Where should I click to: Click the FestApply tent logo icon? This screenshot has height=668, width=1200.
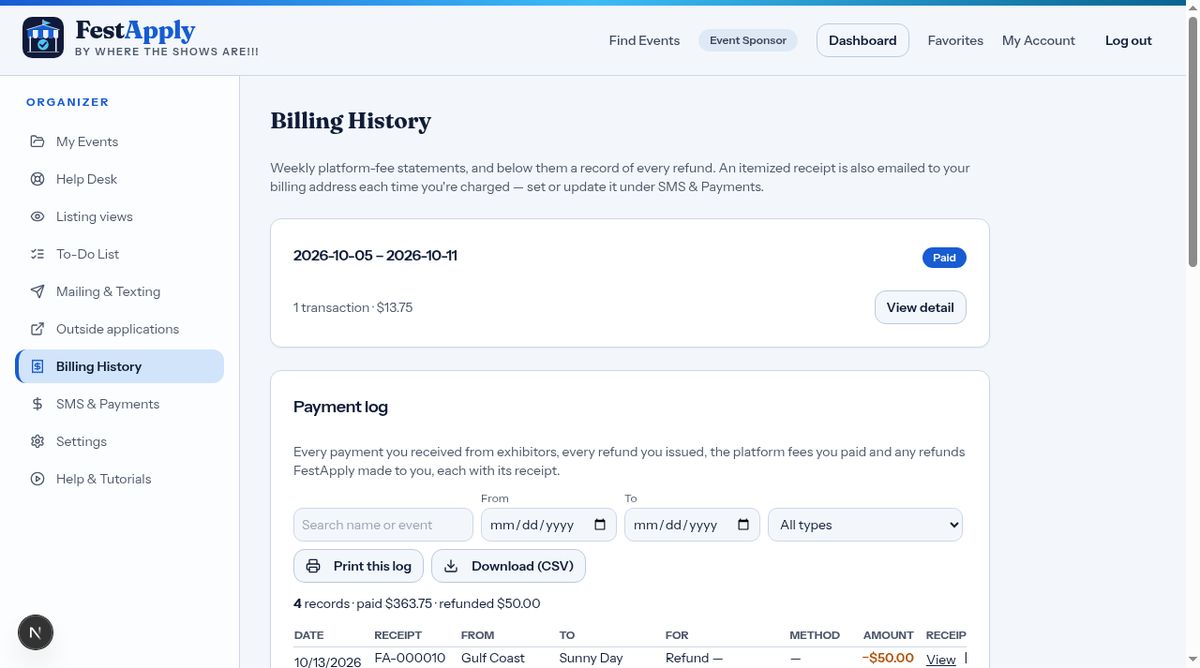click(43, 38)
